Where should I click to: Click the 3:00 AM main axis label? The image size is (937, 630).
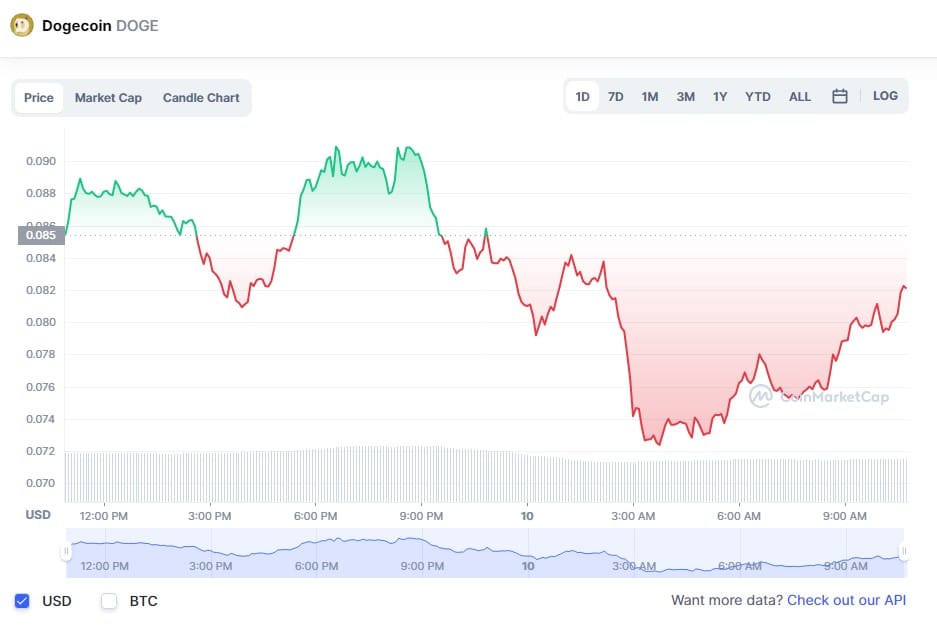[633, 516]
